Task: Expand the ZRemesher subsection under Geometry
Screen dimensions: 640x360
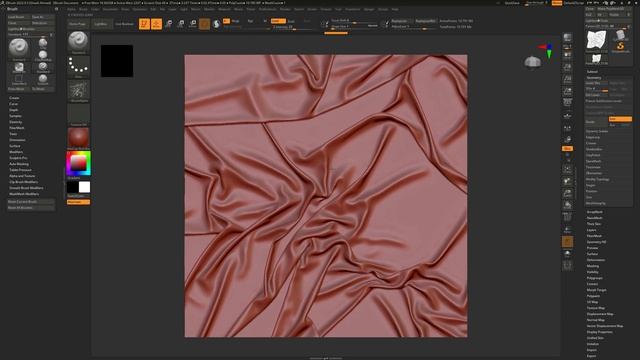Action: point(593,173)
